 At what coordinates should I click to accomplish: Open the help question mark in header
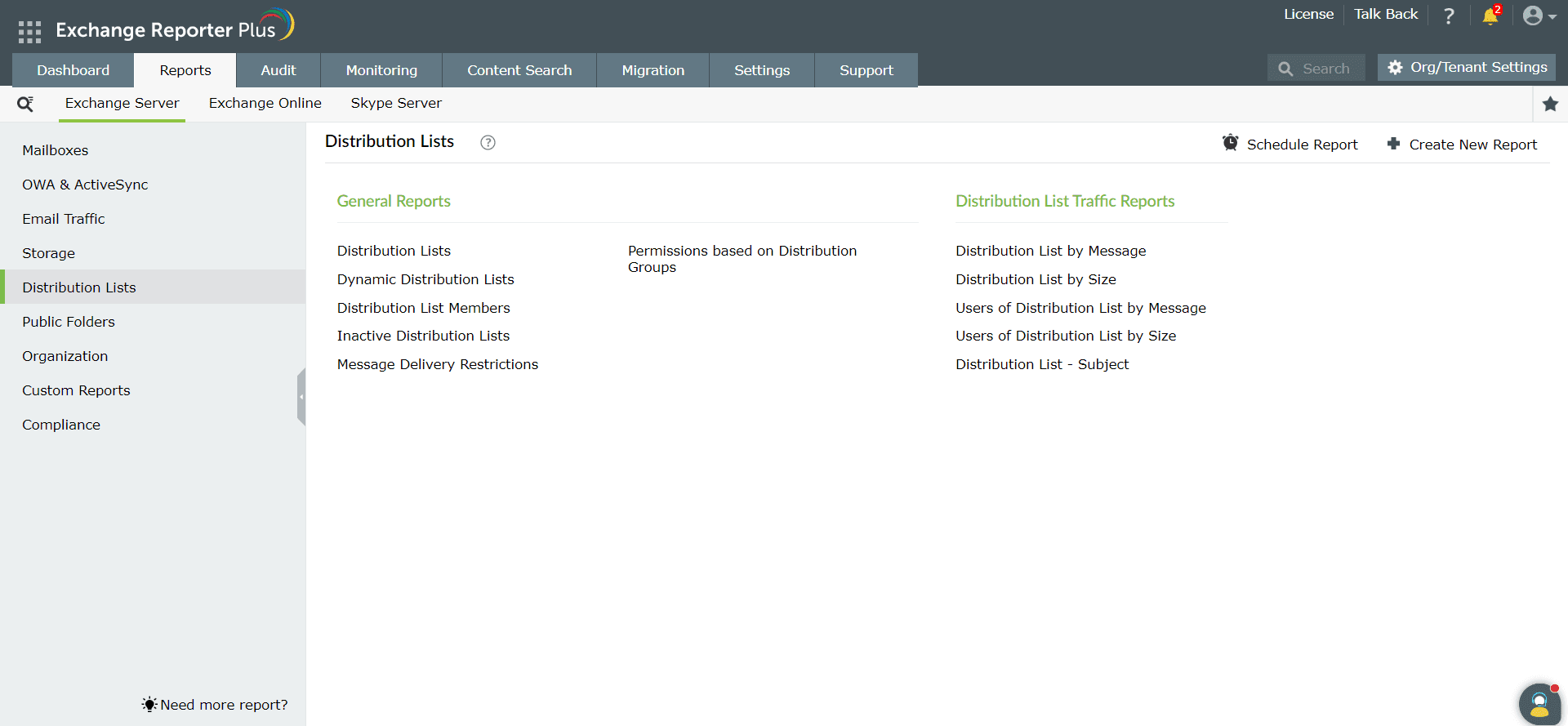[x=1449, y=16]
